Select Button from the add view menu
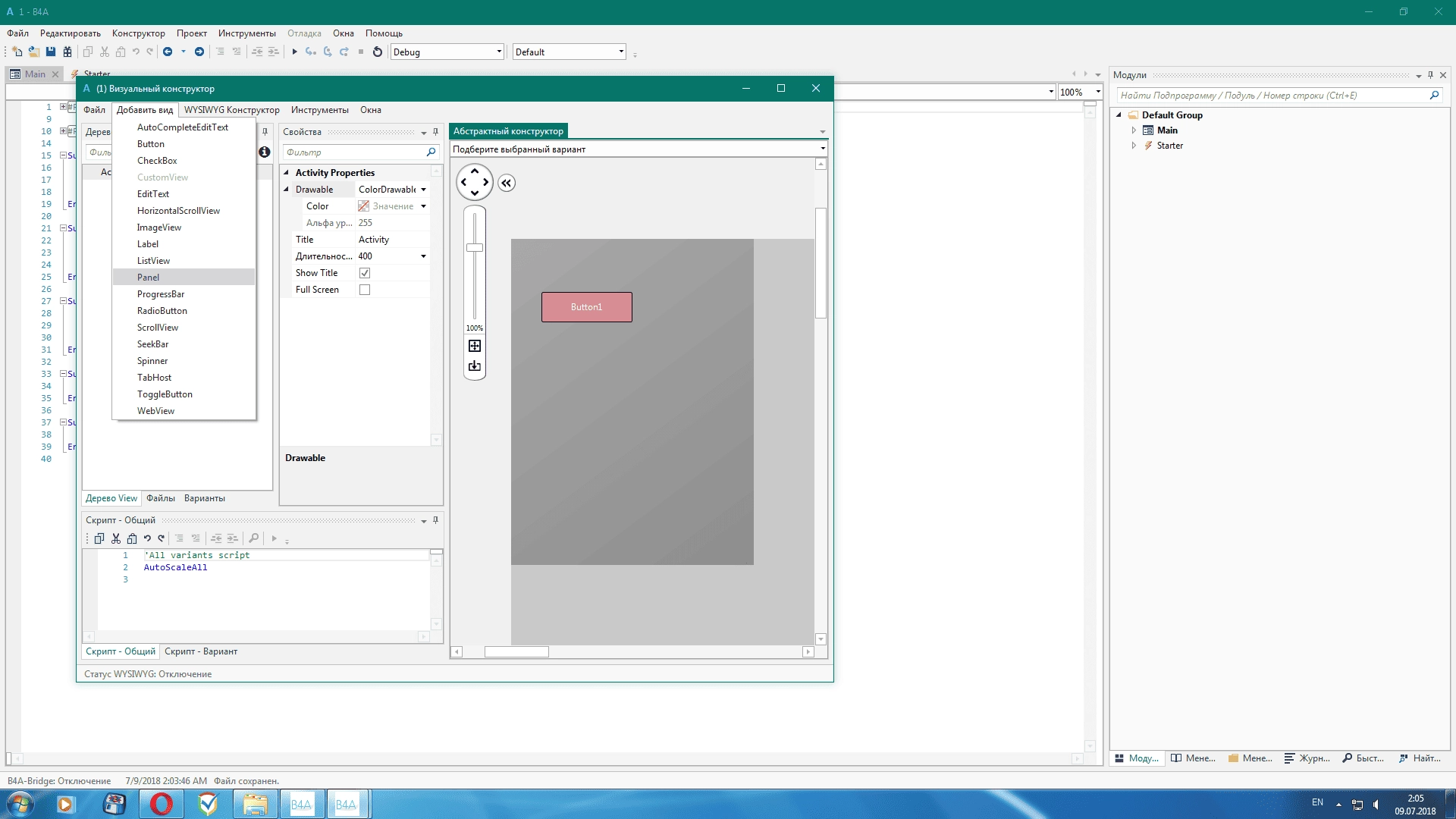 point(184,144)
